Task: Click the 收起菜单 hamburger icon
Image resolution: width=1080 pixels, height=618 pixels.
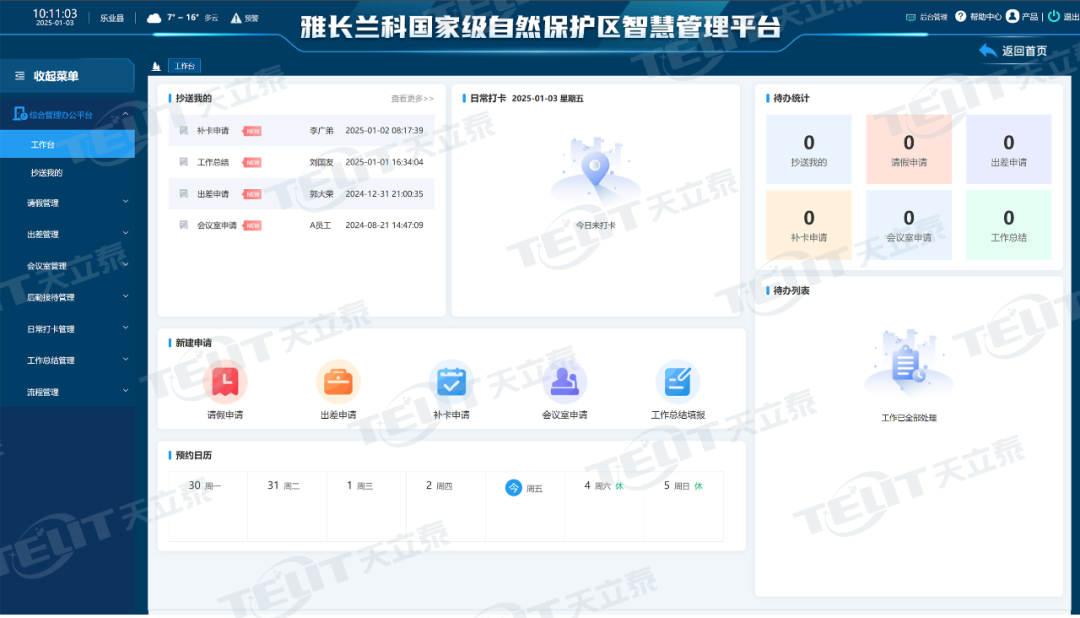Action: (x=20, y=76)
